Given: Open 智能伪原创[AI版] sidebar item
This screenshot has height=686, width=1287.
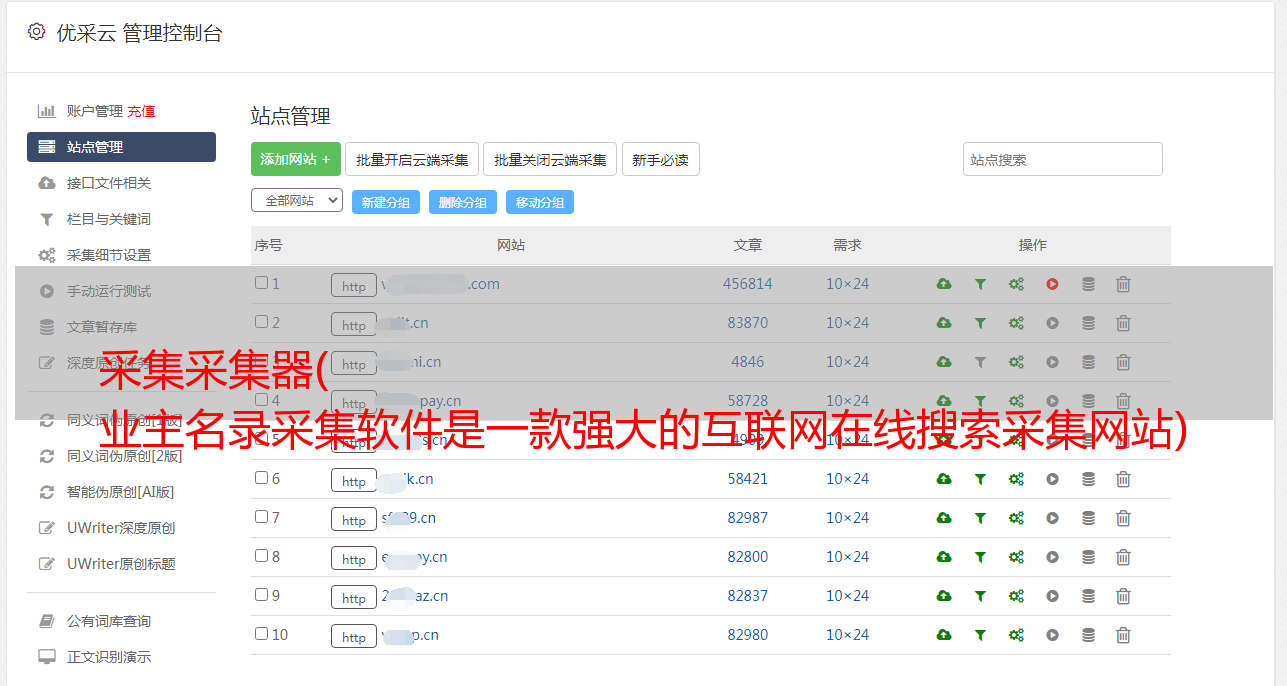Looking at the screenshot, I should 121,492.
